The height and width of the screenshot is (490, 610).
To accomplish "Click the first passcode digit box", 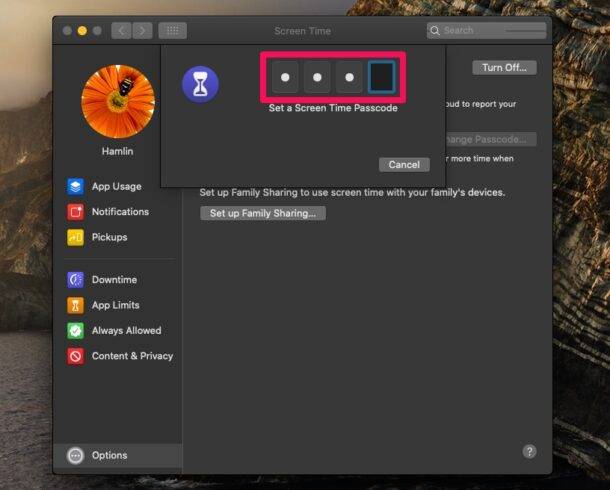I will 285,77.
